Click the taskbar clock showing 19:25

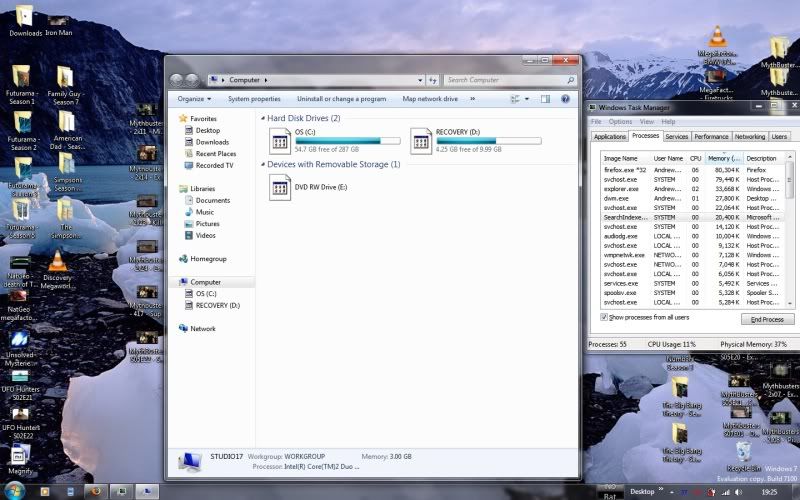(x=769, y=492)
